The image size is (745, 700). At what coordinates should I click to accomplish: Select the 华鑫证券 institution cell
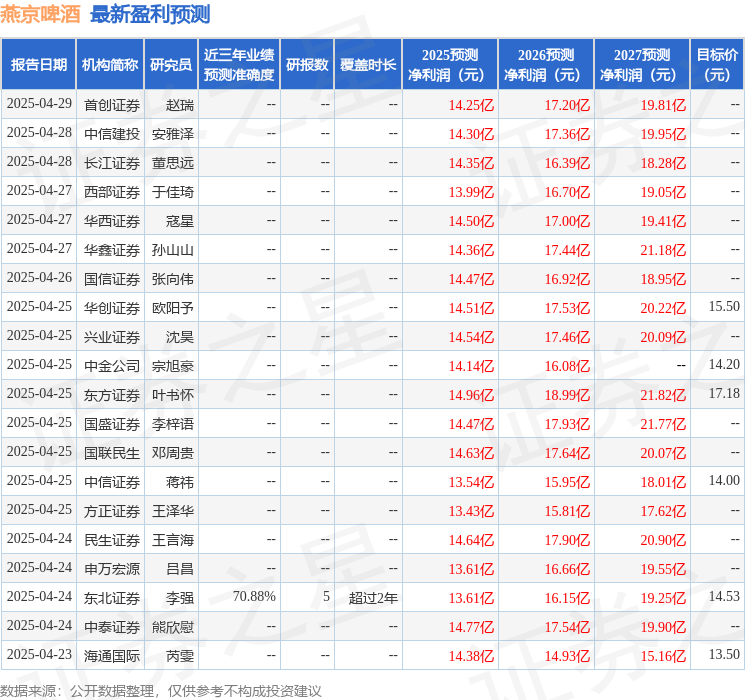coord(112,250)
